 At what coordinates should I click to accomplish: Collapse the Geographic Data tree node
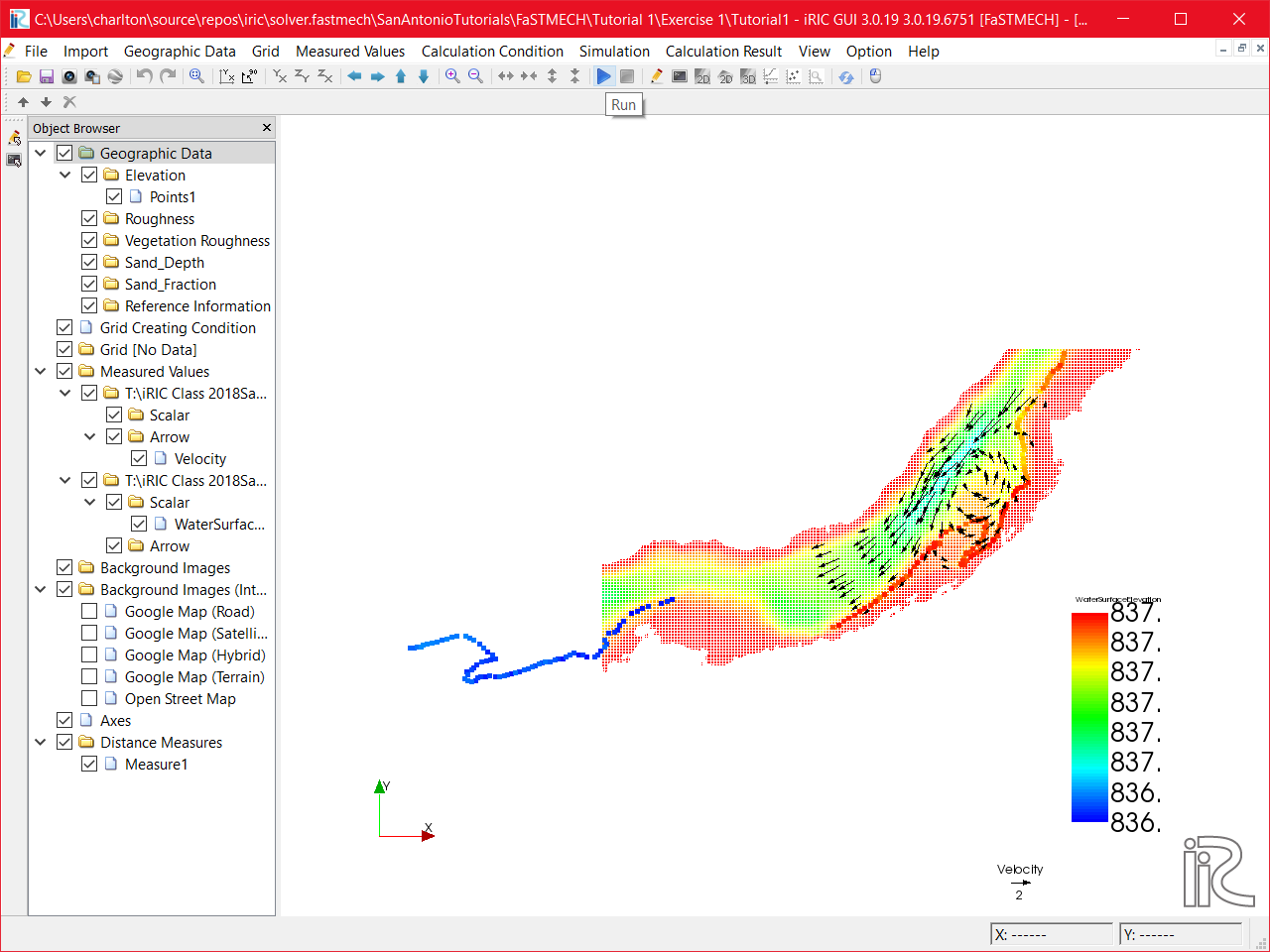point(41,154)
